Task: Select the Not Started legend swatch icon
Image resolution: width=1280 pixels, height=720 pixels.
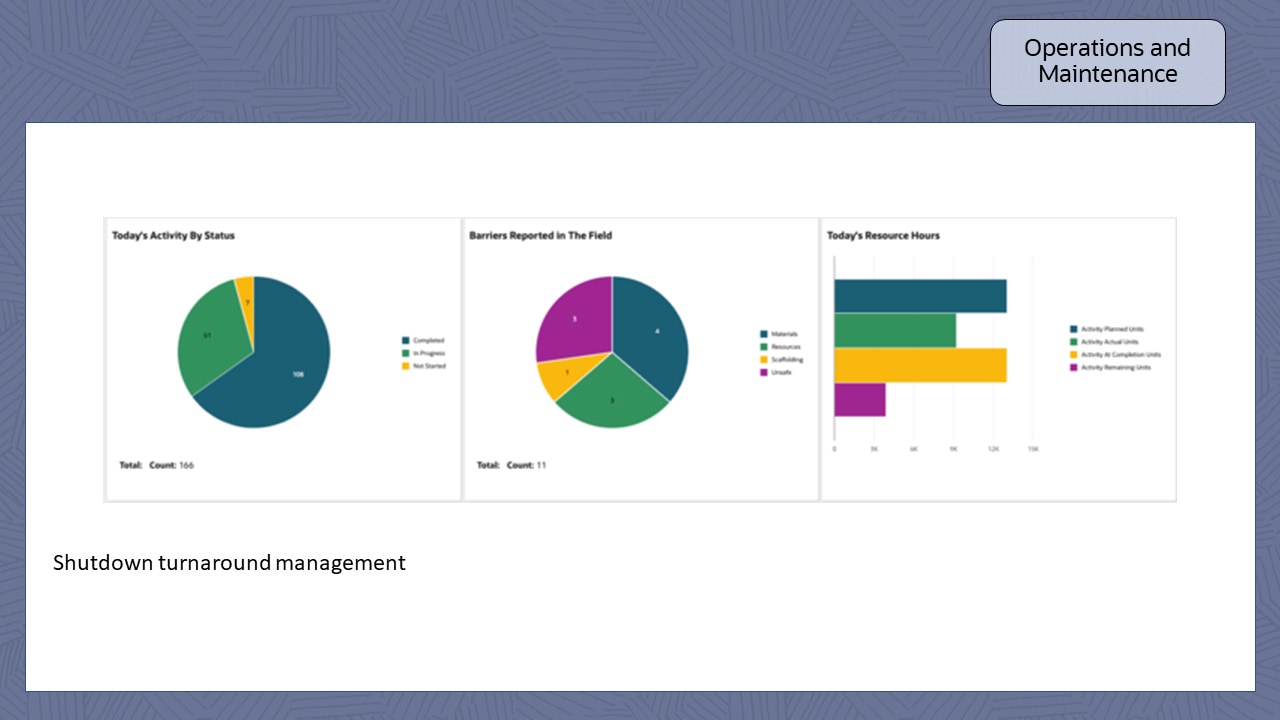Action: (x=404, y=366)
